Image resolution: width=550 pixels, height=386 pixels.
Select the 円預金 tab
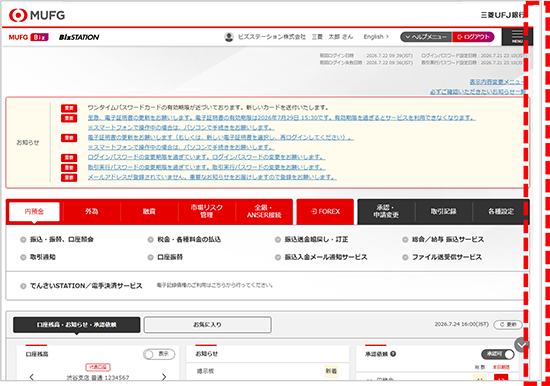coord(34,211)
